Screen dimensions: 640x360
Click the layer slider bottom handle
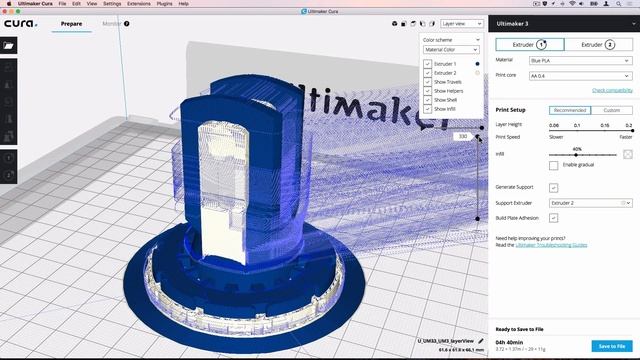tap(478, 219)
